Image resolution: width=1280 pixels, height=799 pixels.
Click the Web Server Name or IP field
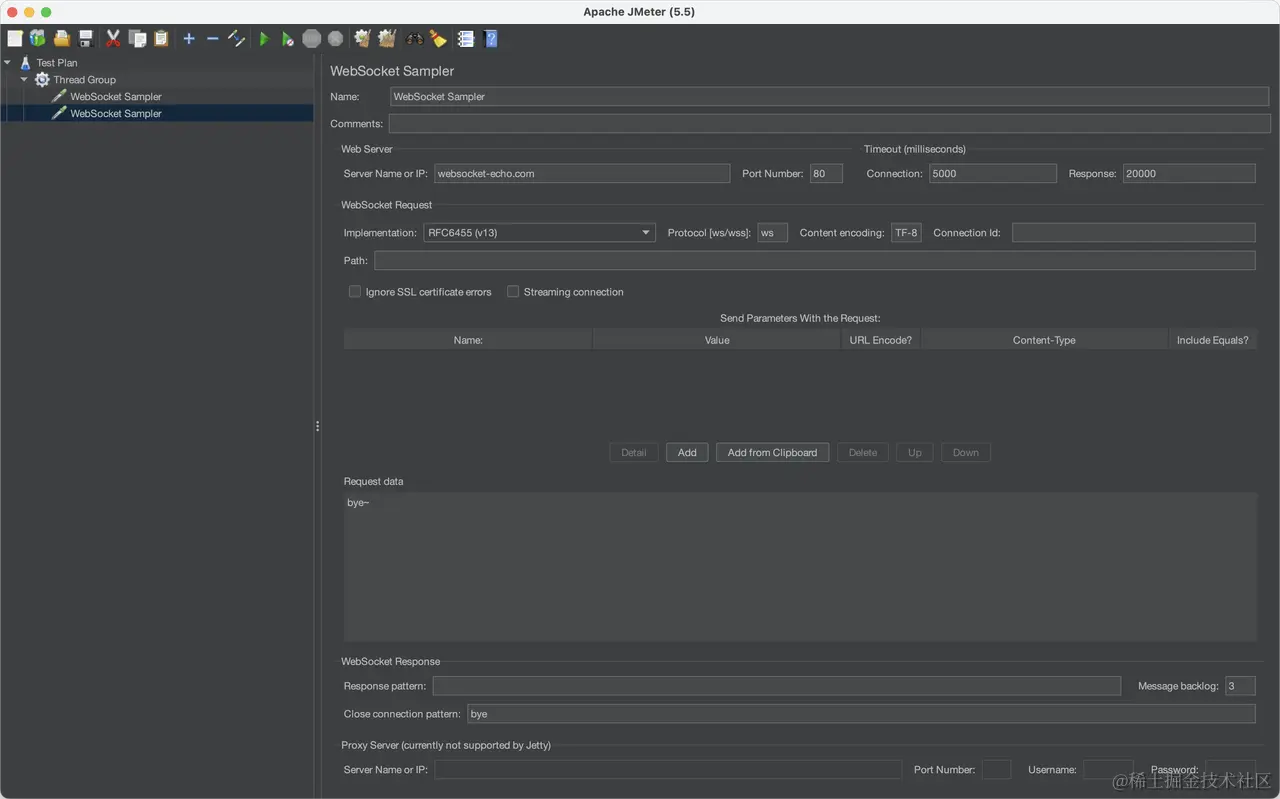(x=582, y=174)
